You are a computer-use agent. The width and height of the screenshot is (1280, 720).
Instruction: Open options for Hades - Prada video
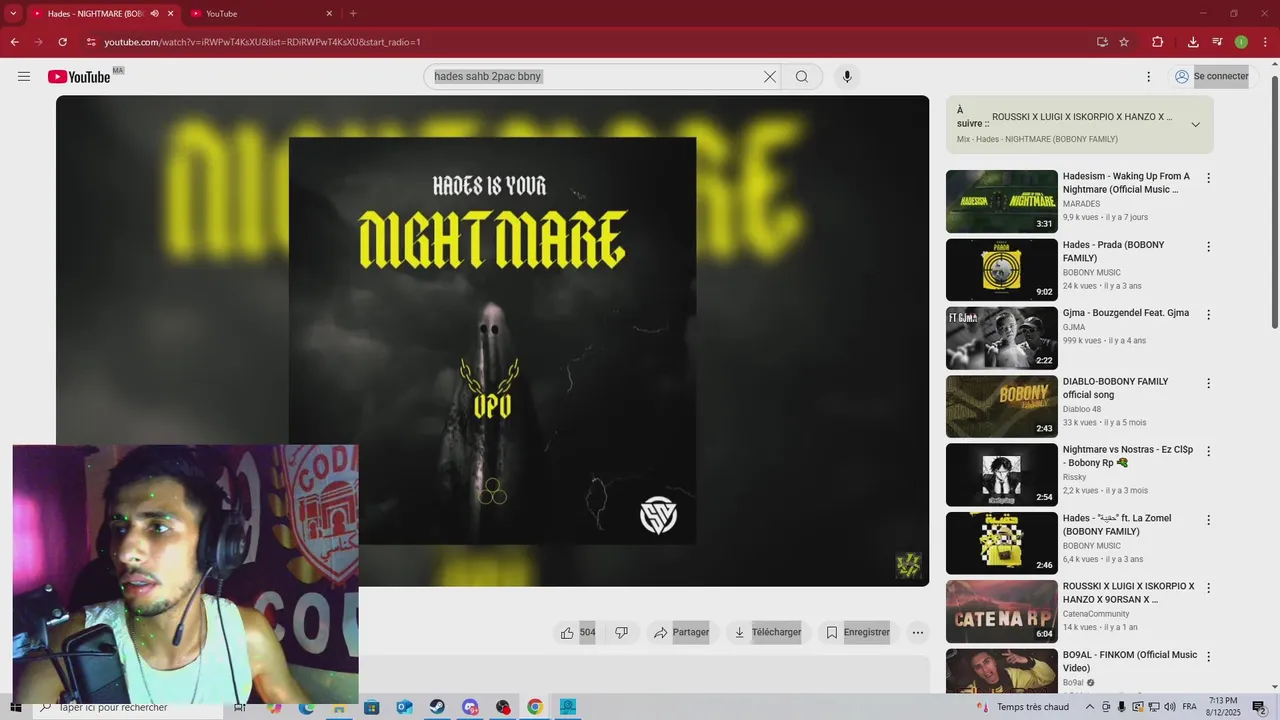(1208, 246)
